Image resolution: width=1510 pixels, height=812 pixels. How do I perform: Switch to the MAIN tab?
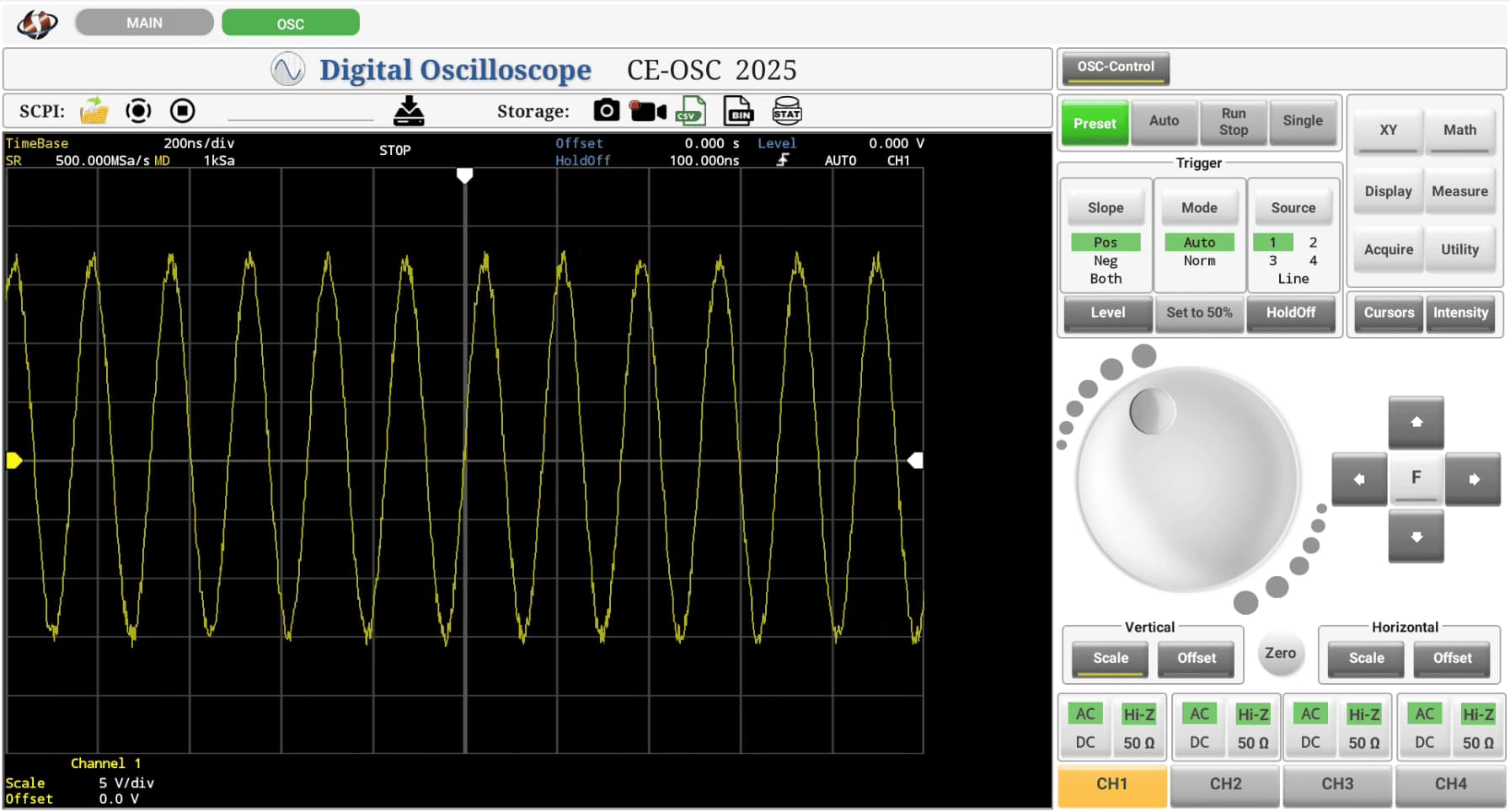[x=144, y=23]
